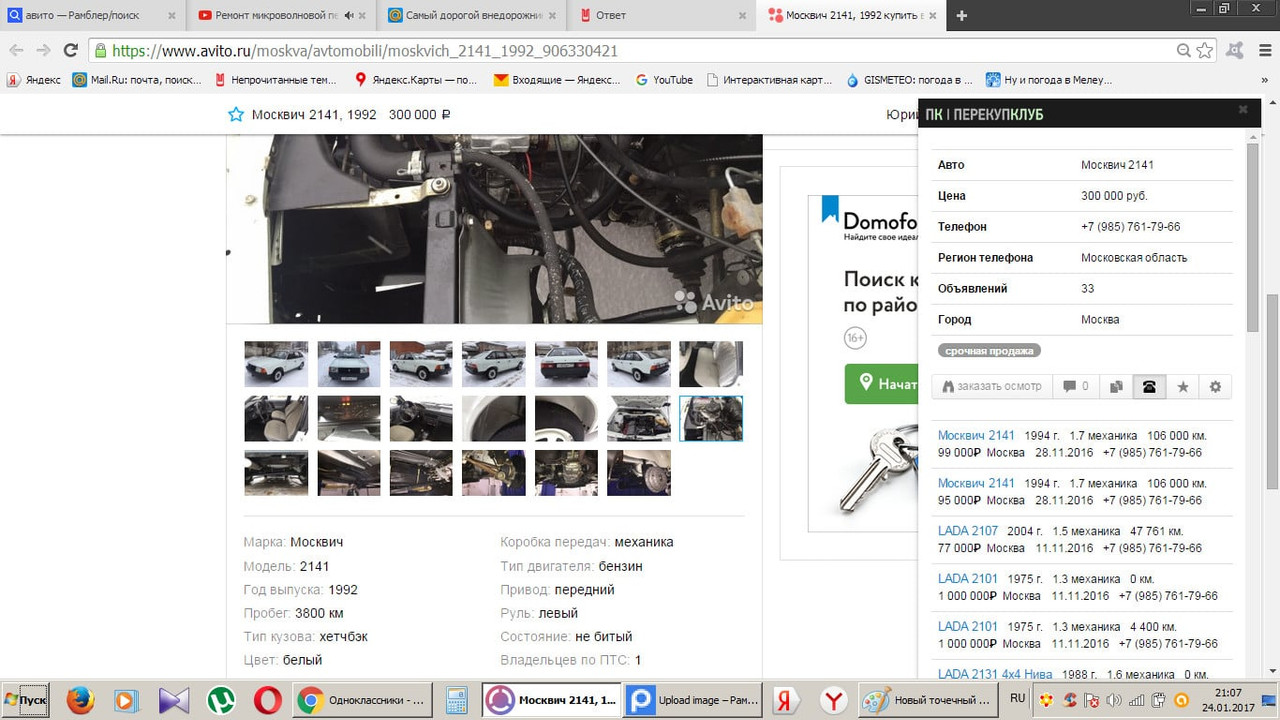Open 'Ну и погода в Мелеу...' bookmark
This screenshot has height=720, width=1280.
(1049, 80)
